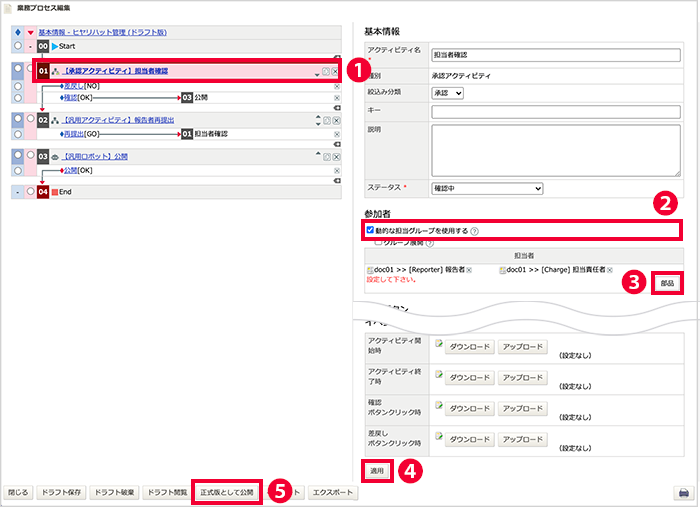700x507 pixels.
Task: Open the 【汎用アクティビティ】報告者再提出 link
Action: pos(118,120)
